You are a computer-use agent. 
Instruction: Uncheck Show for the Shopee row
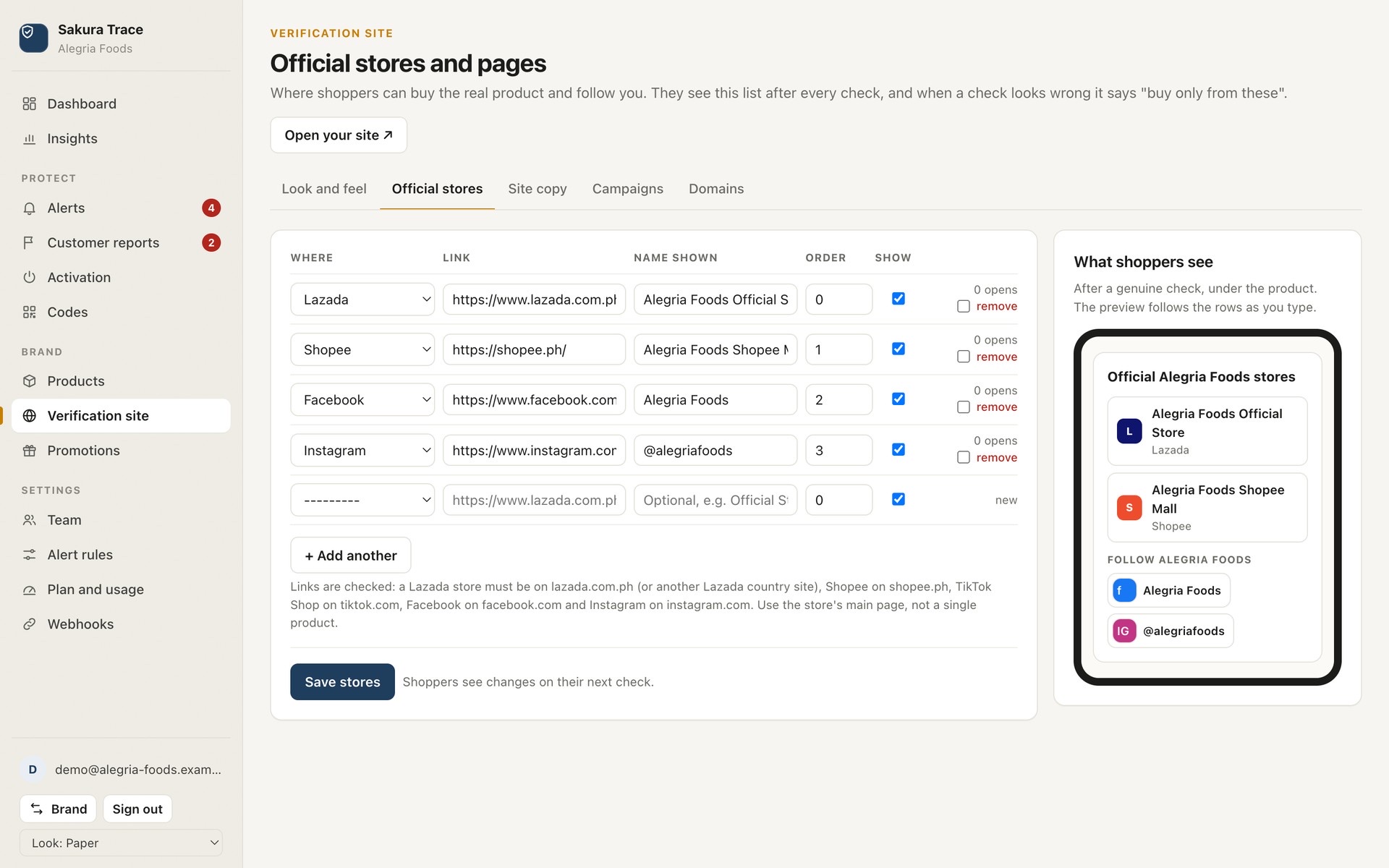898,349
